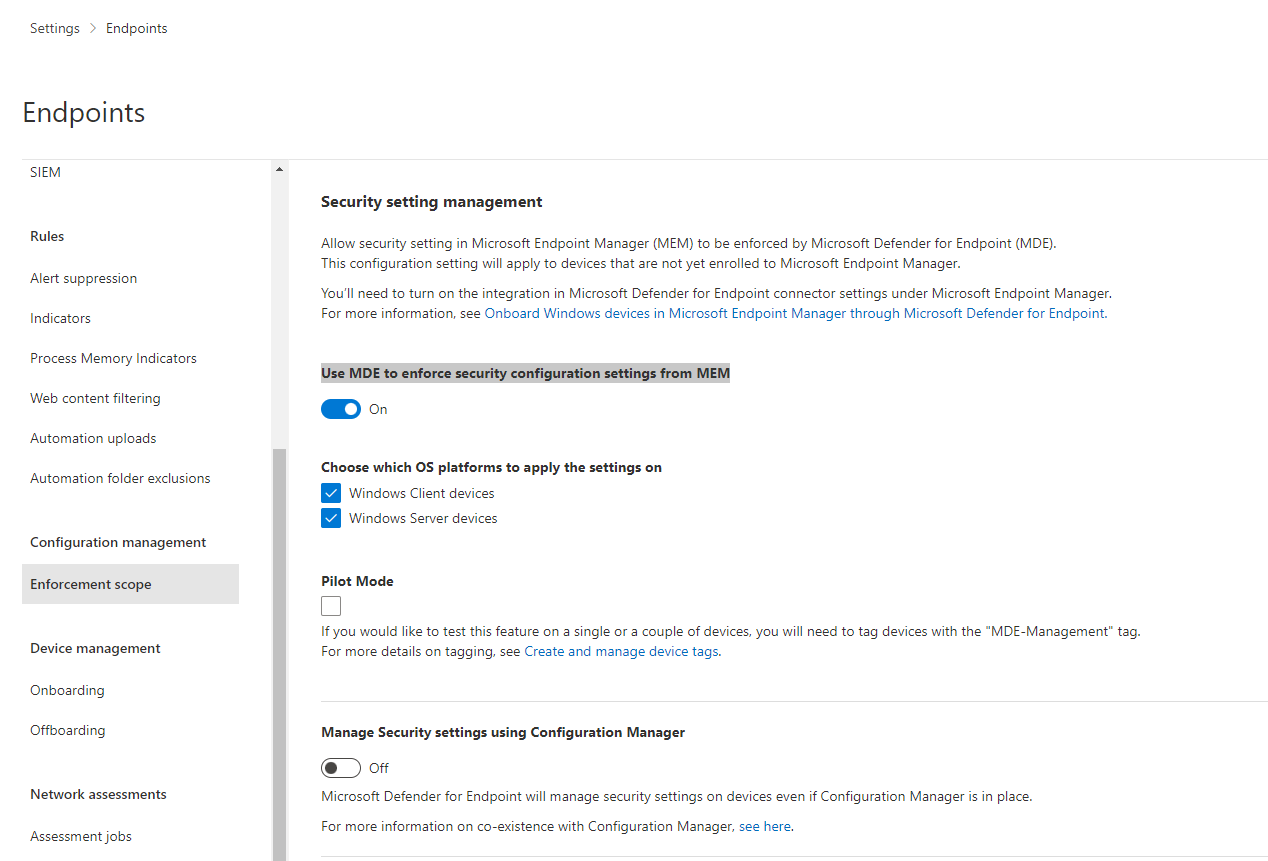Open the Offboarding page

point(67,730)
